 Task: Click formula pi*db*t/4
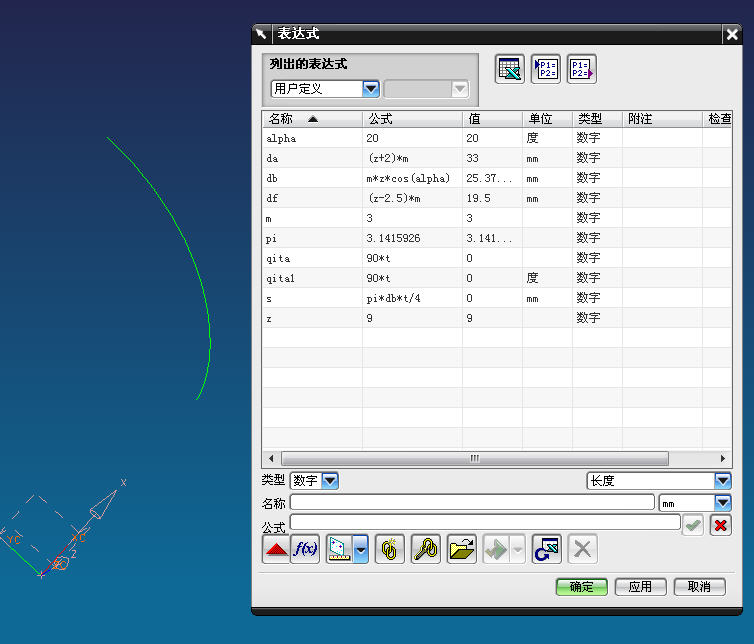click(x=393, y=298)
